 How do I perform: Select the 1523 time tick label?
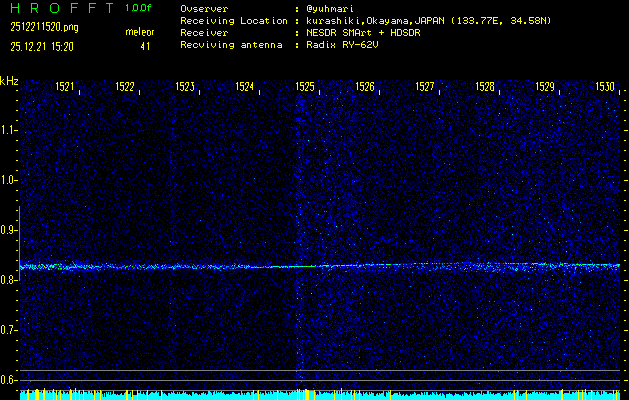pos(185,88)
